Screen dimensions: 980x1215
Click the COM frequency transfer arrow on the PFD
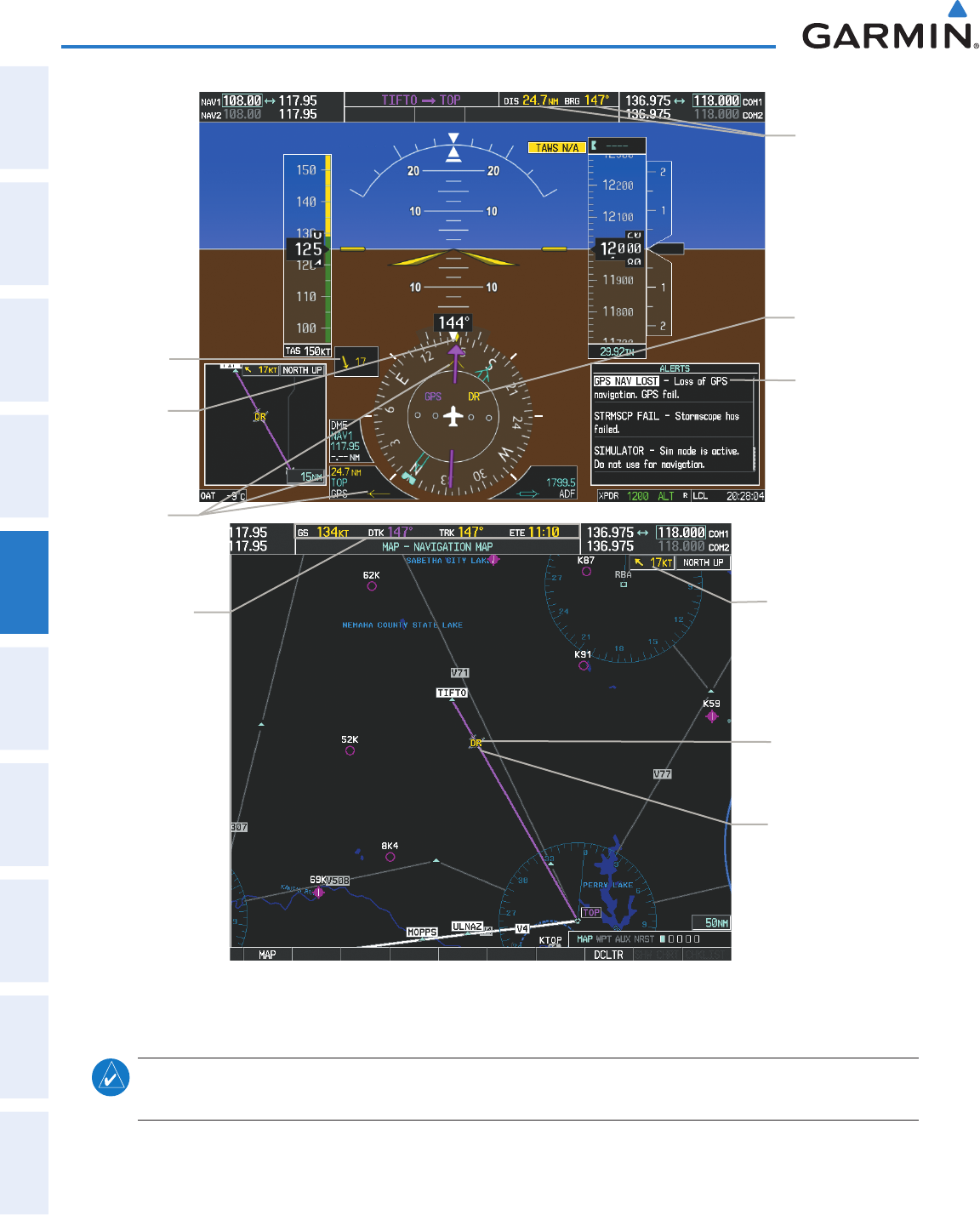[x=680, y=101]
